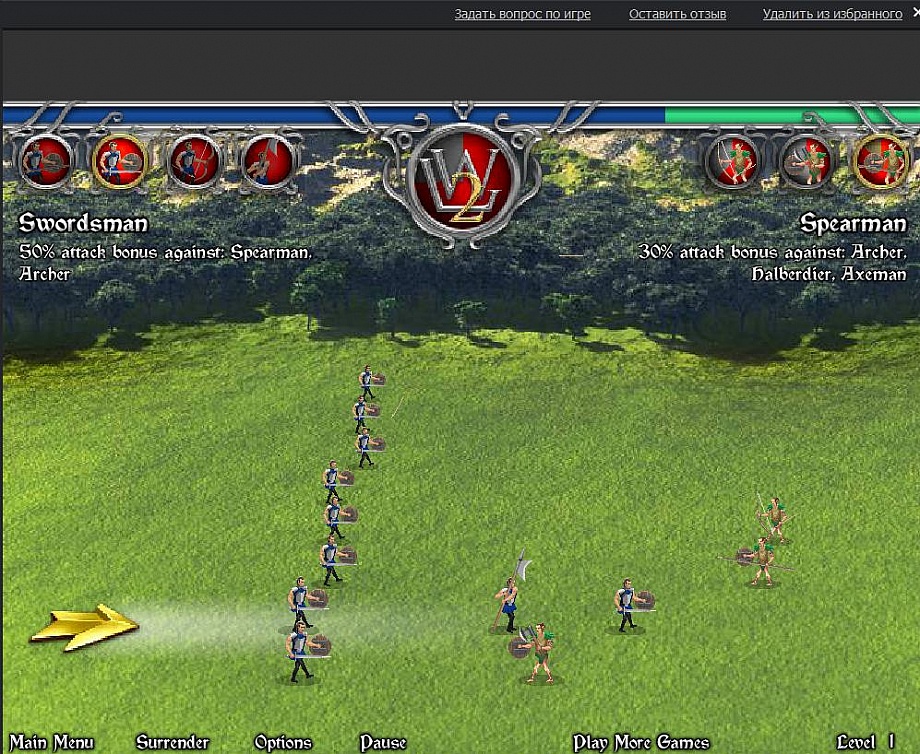Screen dimensions: 920x754
Task: Click the central WL2 emblem
Action: (463, 181)
